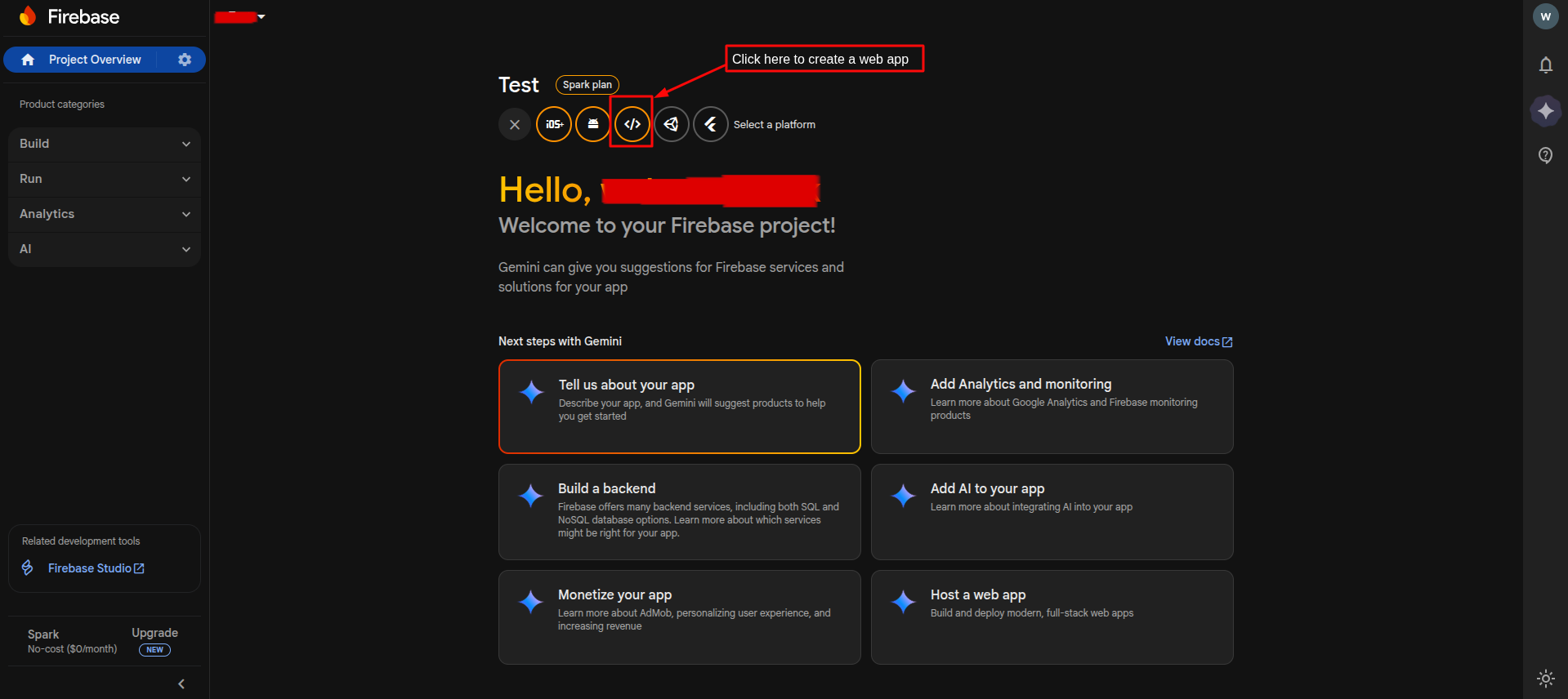Go to Project Overview
Screen dimensions: 1568x699
point(94,60)
